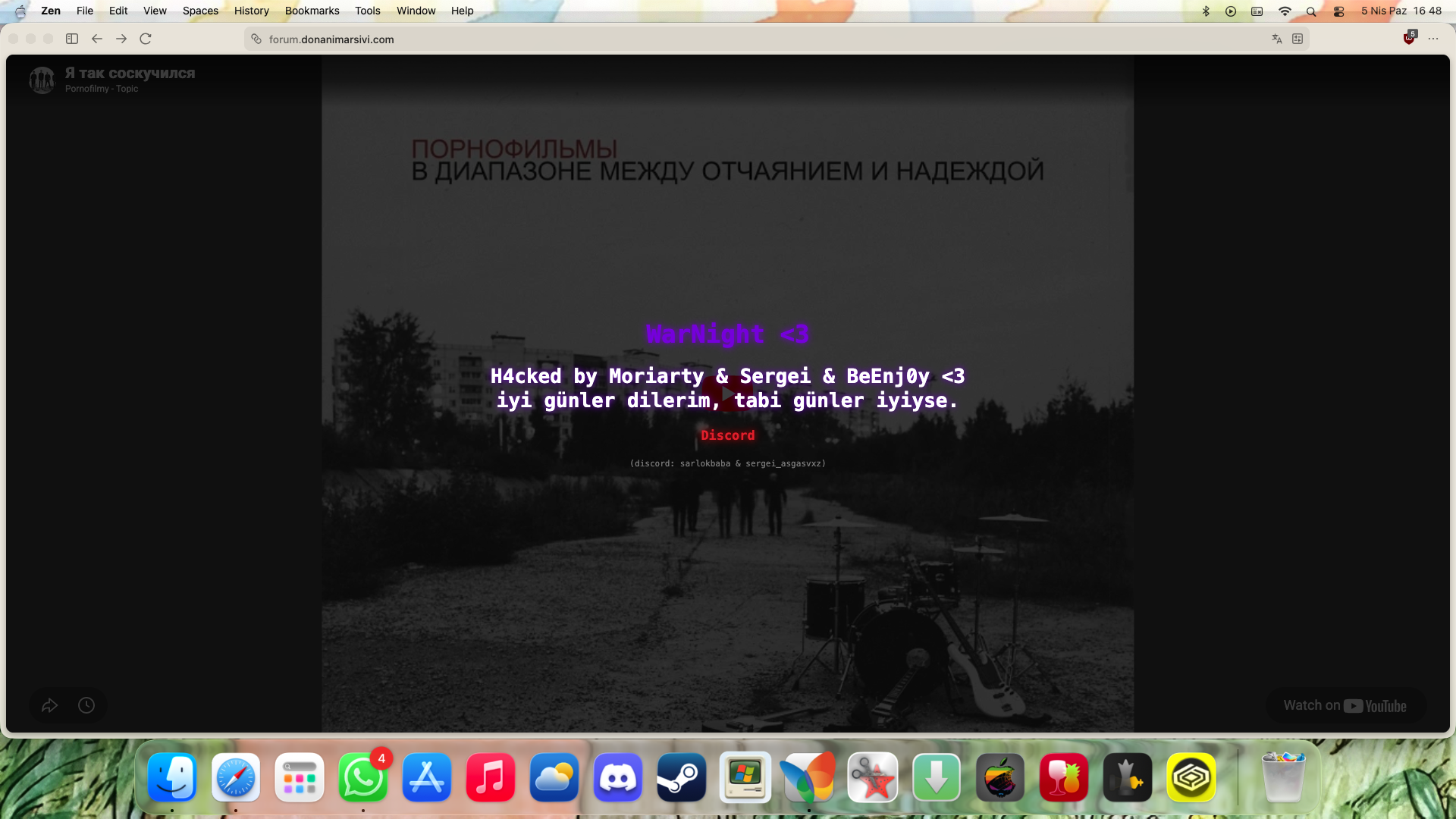
Task: Open the Help menu
Action: (x=463, y=11)
